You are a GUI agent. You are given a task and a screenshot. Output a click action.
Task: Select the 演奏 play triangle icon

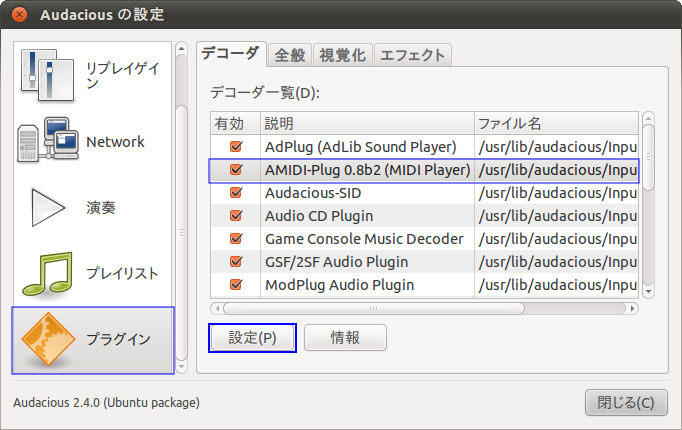point(48,207)
